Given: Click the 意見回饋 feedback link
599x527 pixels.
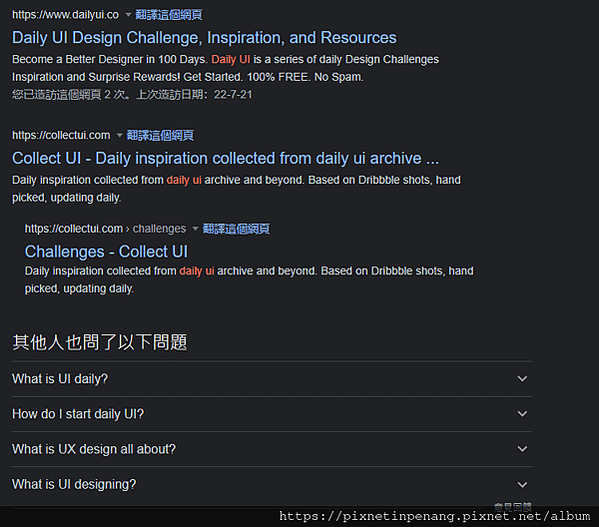Looking at the screenshot, I should coord(513,507).
